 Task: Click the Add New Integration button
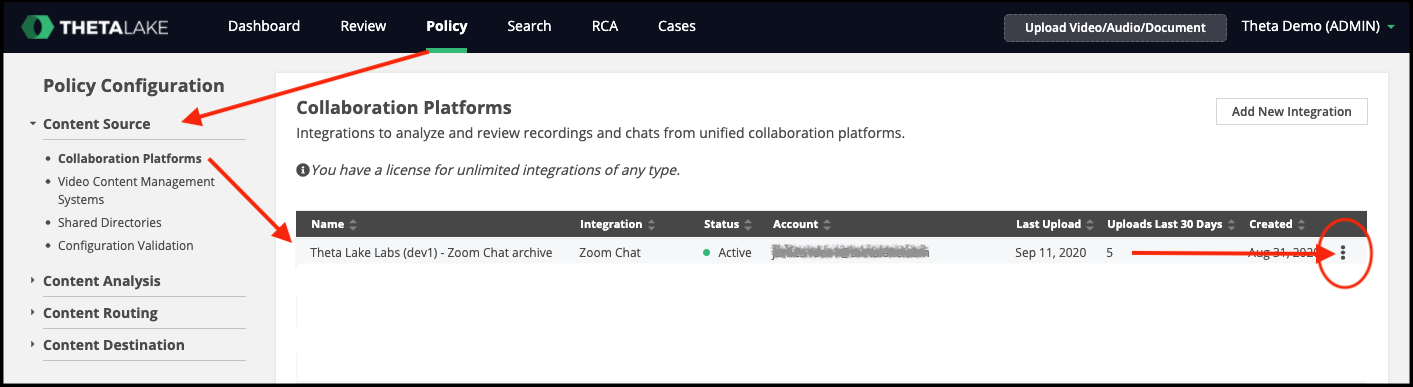tap(1291, 111)
